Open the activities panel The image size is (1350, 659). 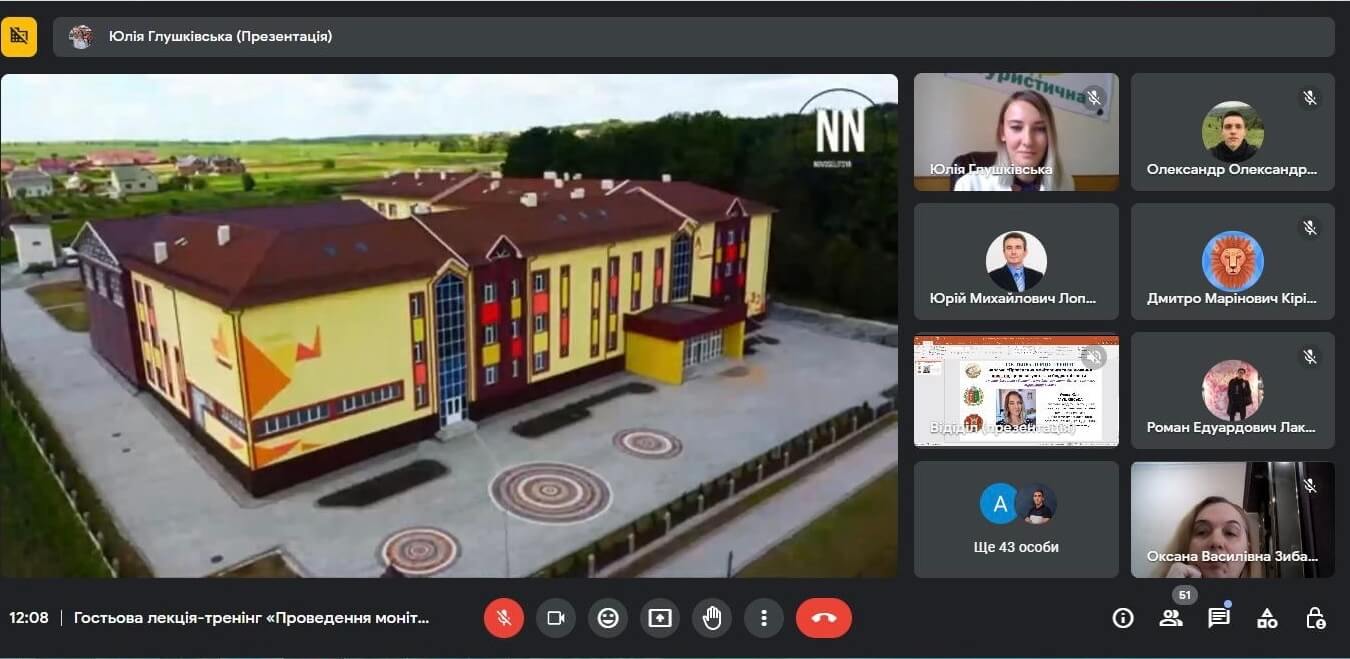(1267, 618)
